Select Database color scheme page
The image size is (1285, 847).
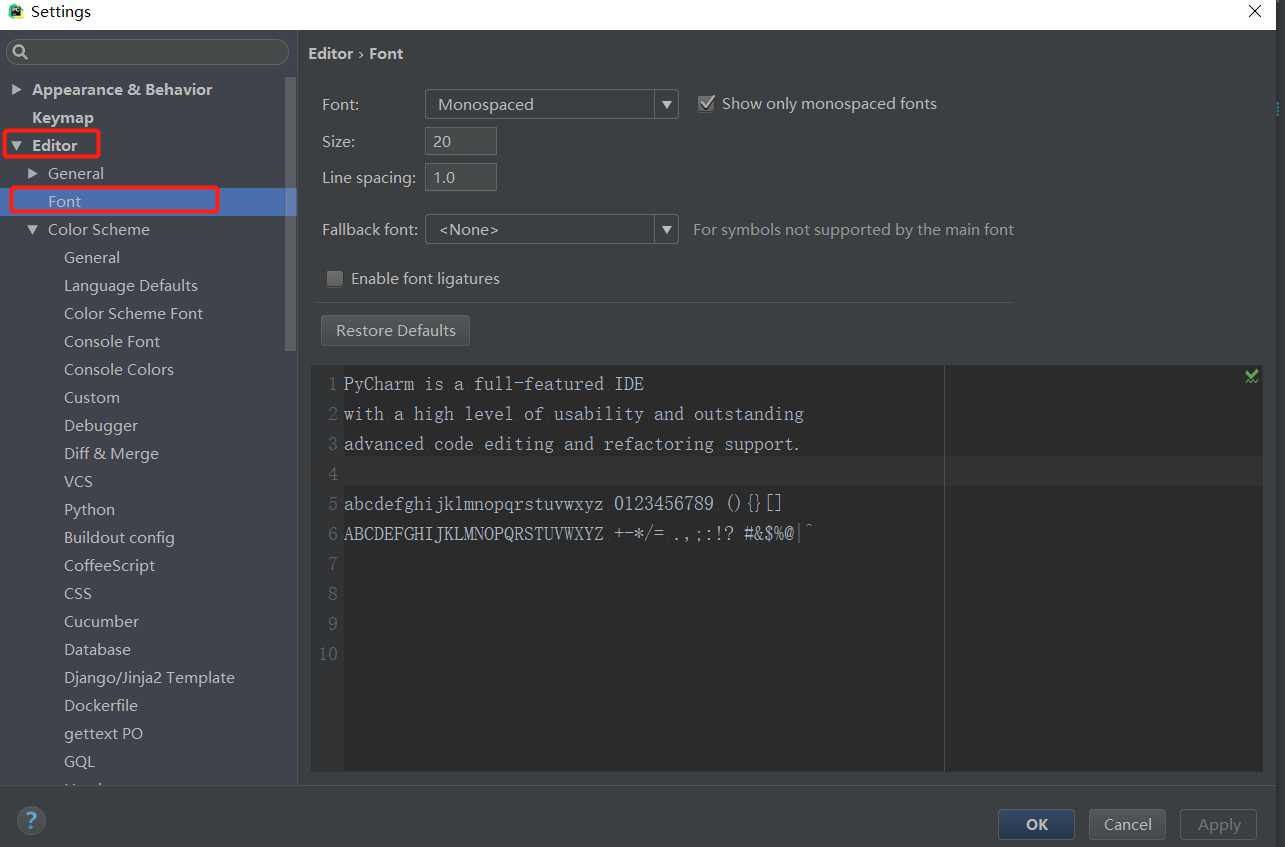[x=97, y=649]
